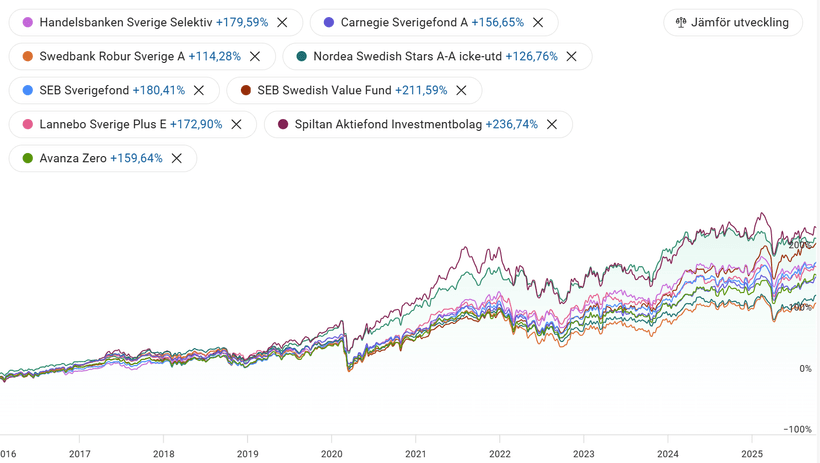Image resolution: width=820 pixels, height=463 pixels.
Task: Click the purple Handelsbanken color dot
Action: click(28, 22)
